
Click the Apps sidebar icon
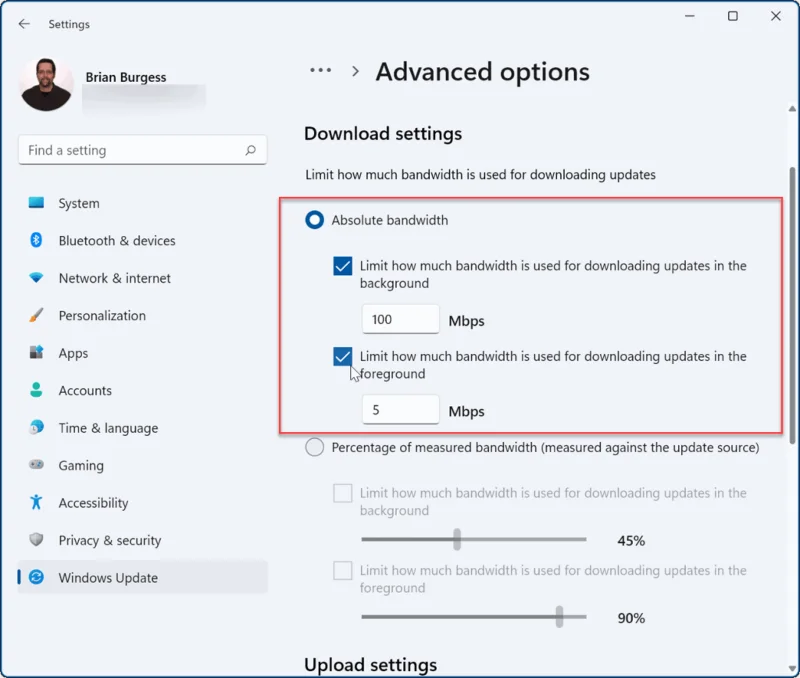36,352
